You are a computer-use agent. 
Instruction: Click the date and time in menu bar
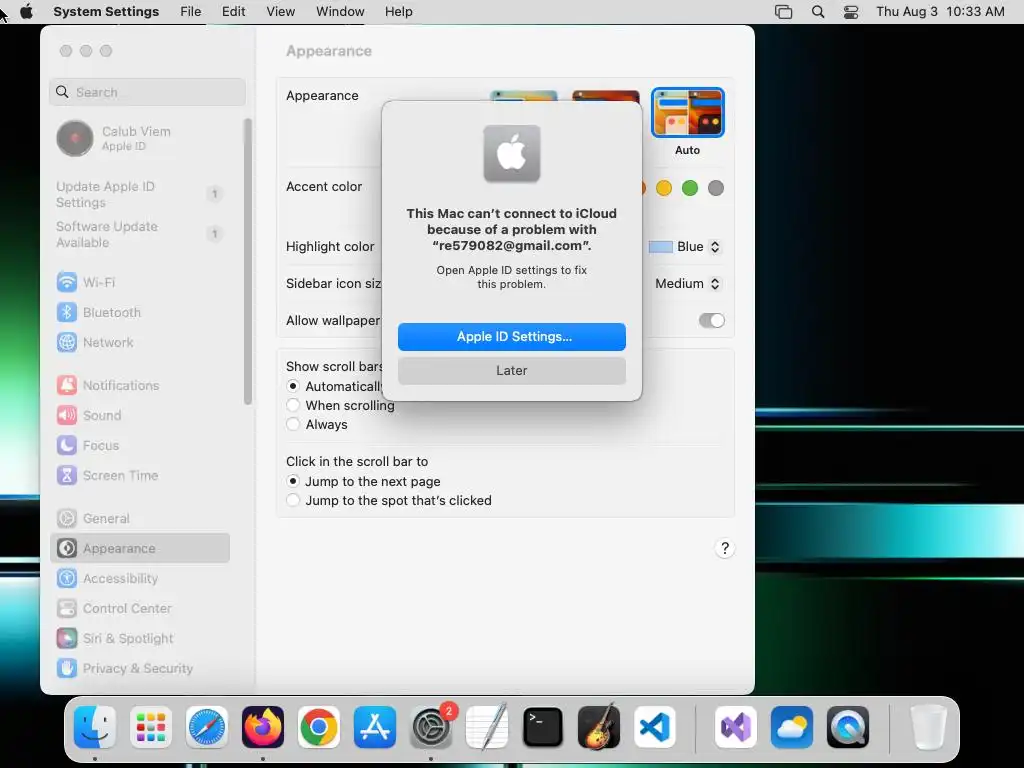pyautogui.click(x=940, y=12)
